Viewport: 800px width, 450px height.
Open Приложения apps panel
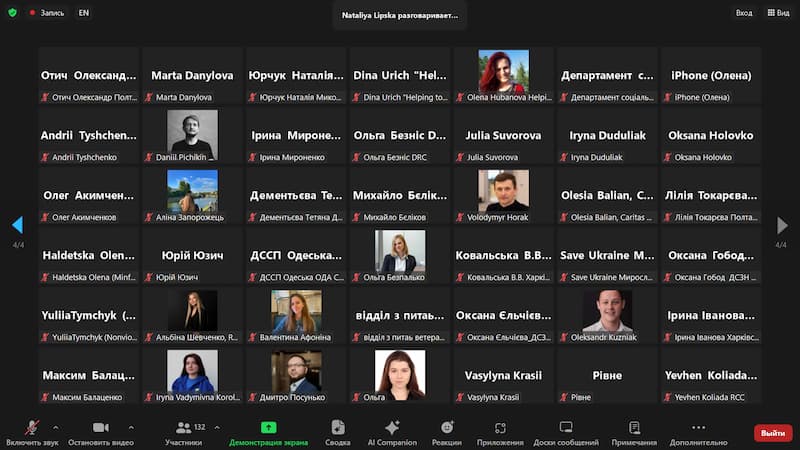tap(499, 431)
